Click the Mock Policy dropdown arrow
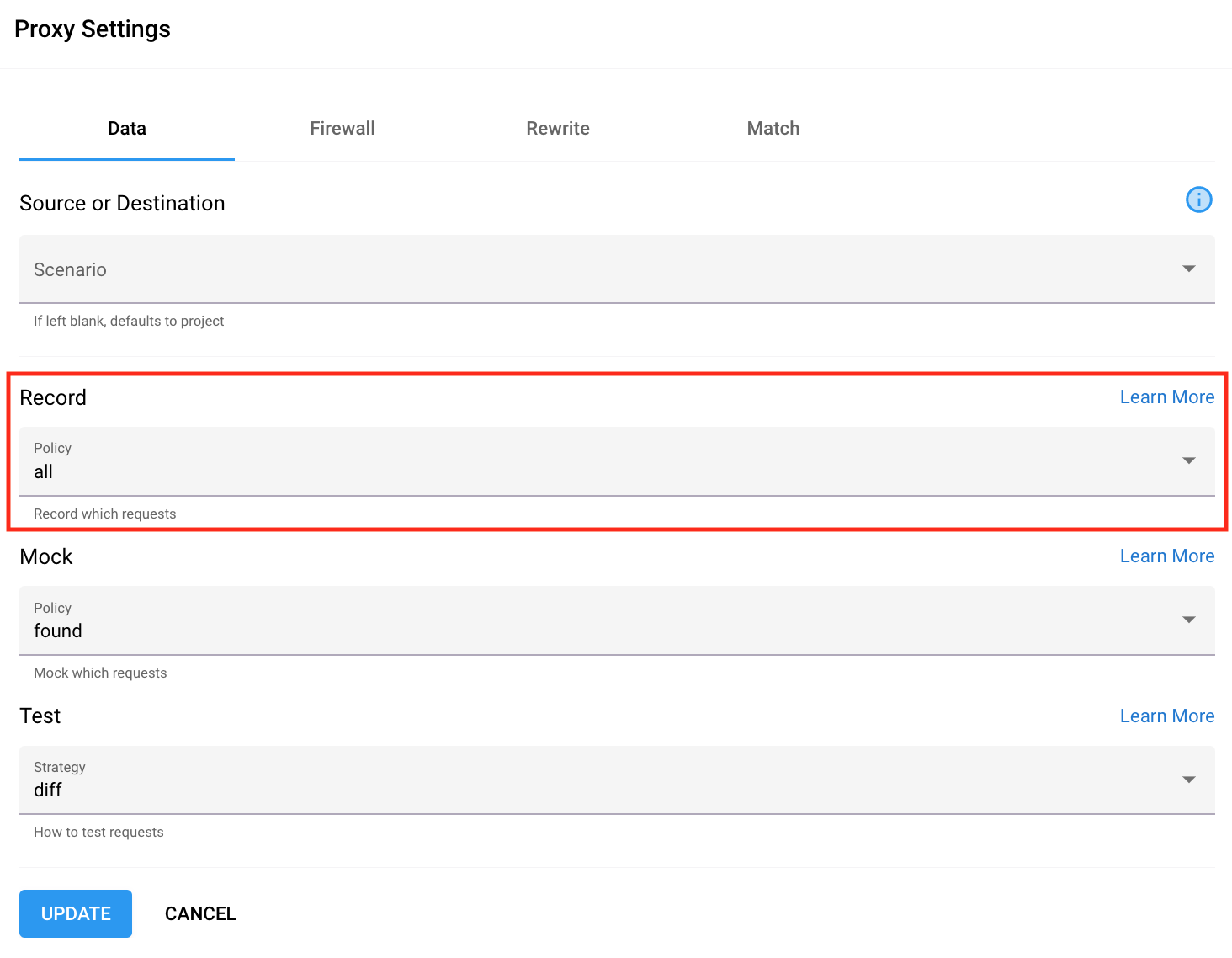Viewport: 1232px width, 958px height. click(x=1188, y=620)
